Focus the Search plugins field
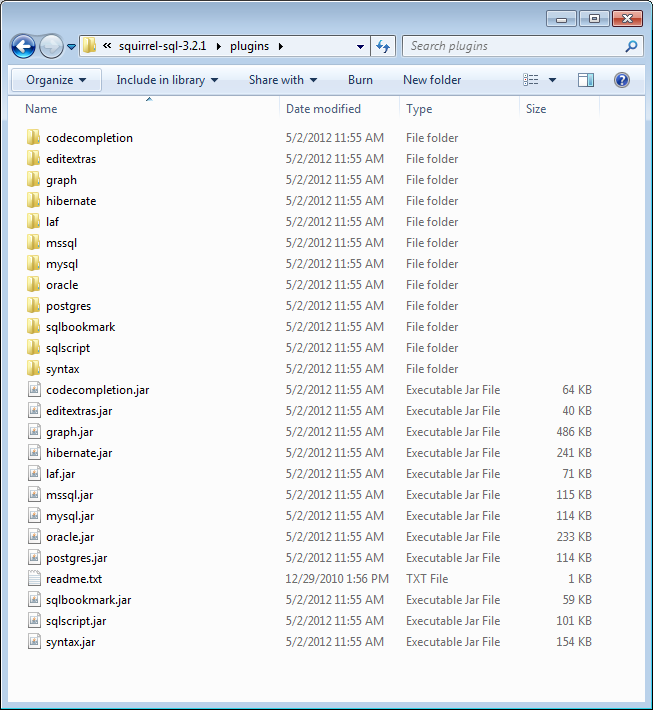Image resolution: width=653 pixels, height=710 pixels. click(x=523, y=46)
